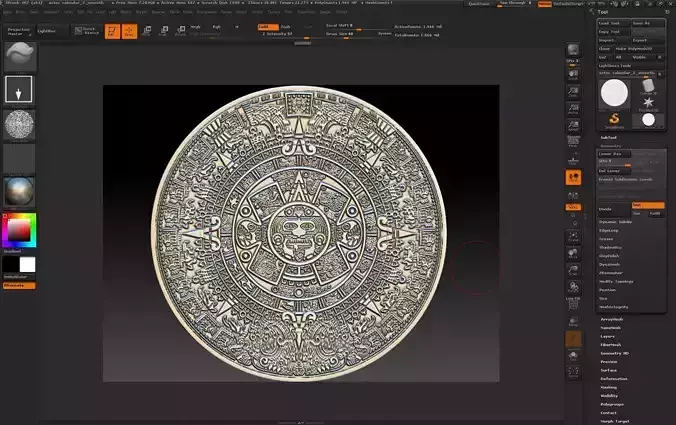Expand the Layers section

coord(608,336)
